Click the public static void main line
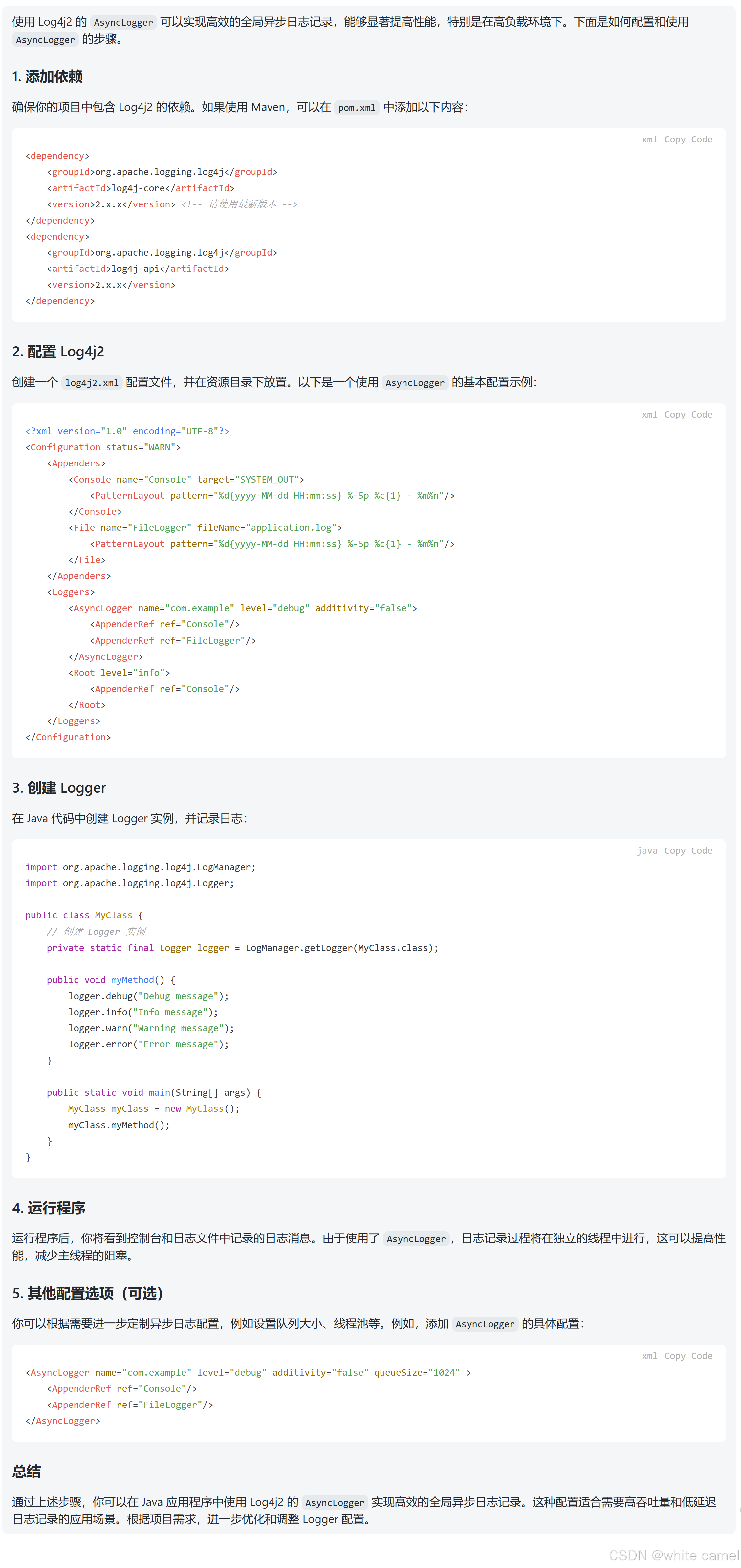The height and width of the screenshot is (1568, 741). (153, 1093)
